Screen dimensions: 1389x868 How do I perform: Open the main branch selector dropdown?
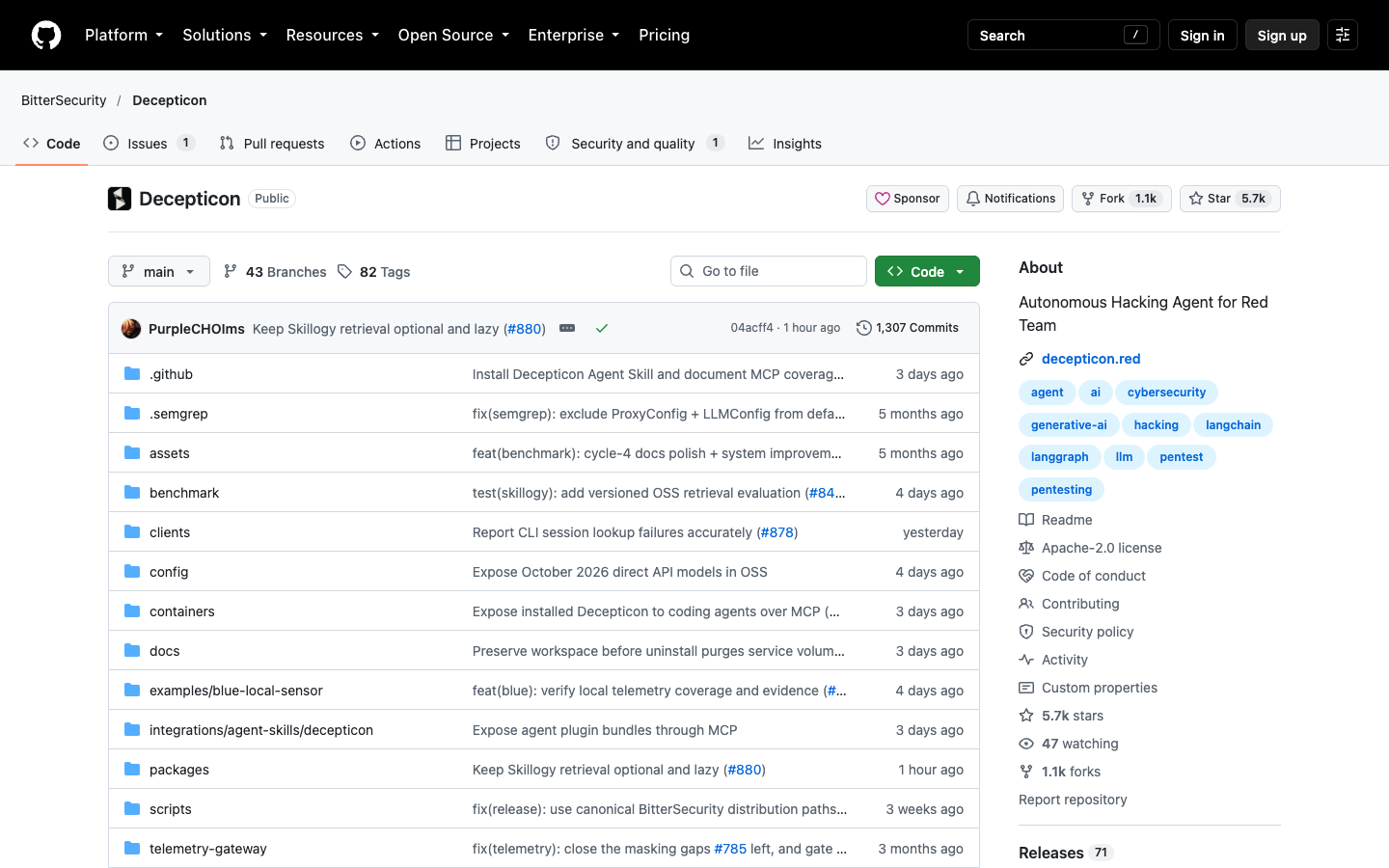(159, 272)
